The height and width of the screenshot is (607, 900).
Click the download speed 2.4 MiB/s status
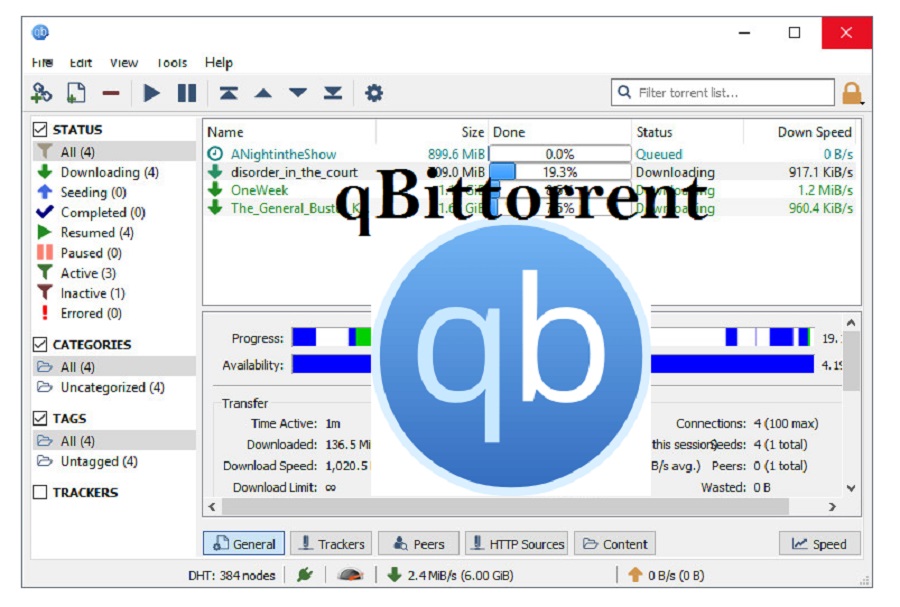coord(450,575)
